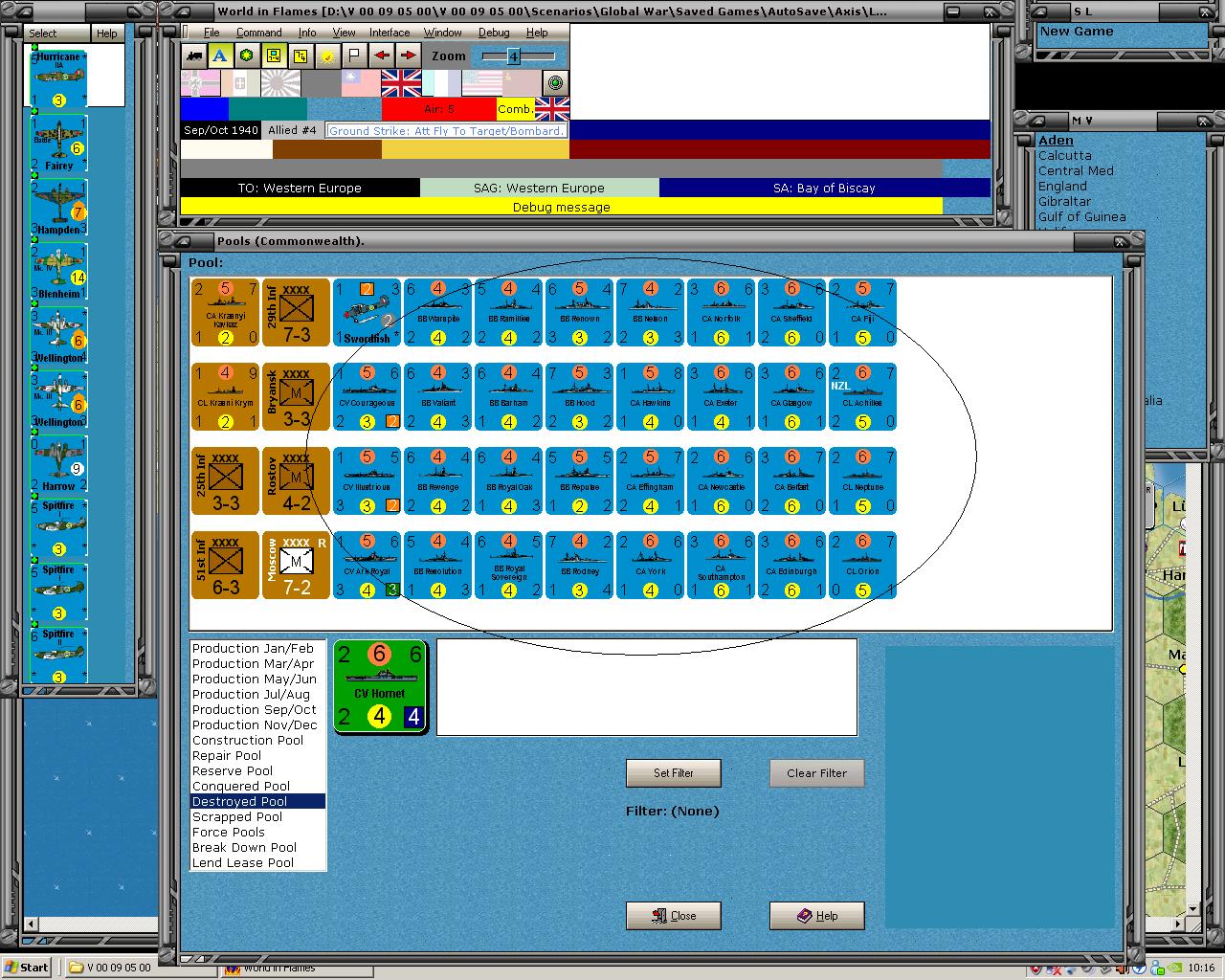Select the CL Achilles NZL counter
The image size is (1225, 980).
(863, 396)
